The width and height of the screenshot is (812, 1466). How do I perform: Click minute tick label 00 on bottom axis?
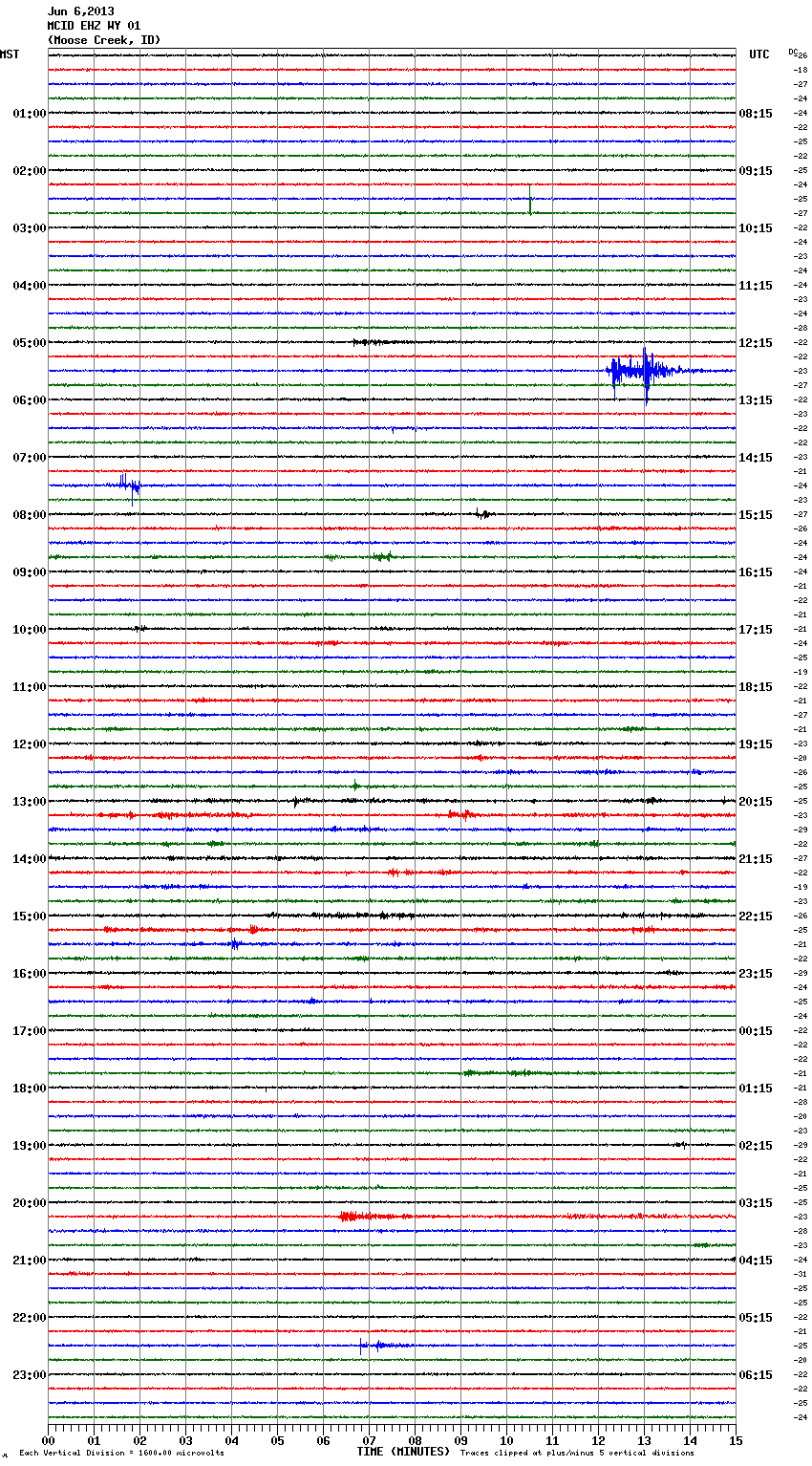[49, 1440]
